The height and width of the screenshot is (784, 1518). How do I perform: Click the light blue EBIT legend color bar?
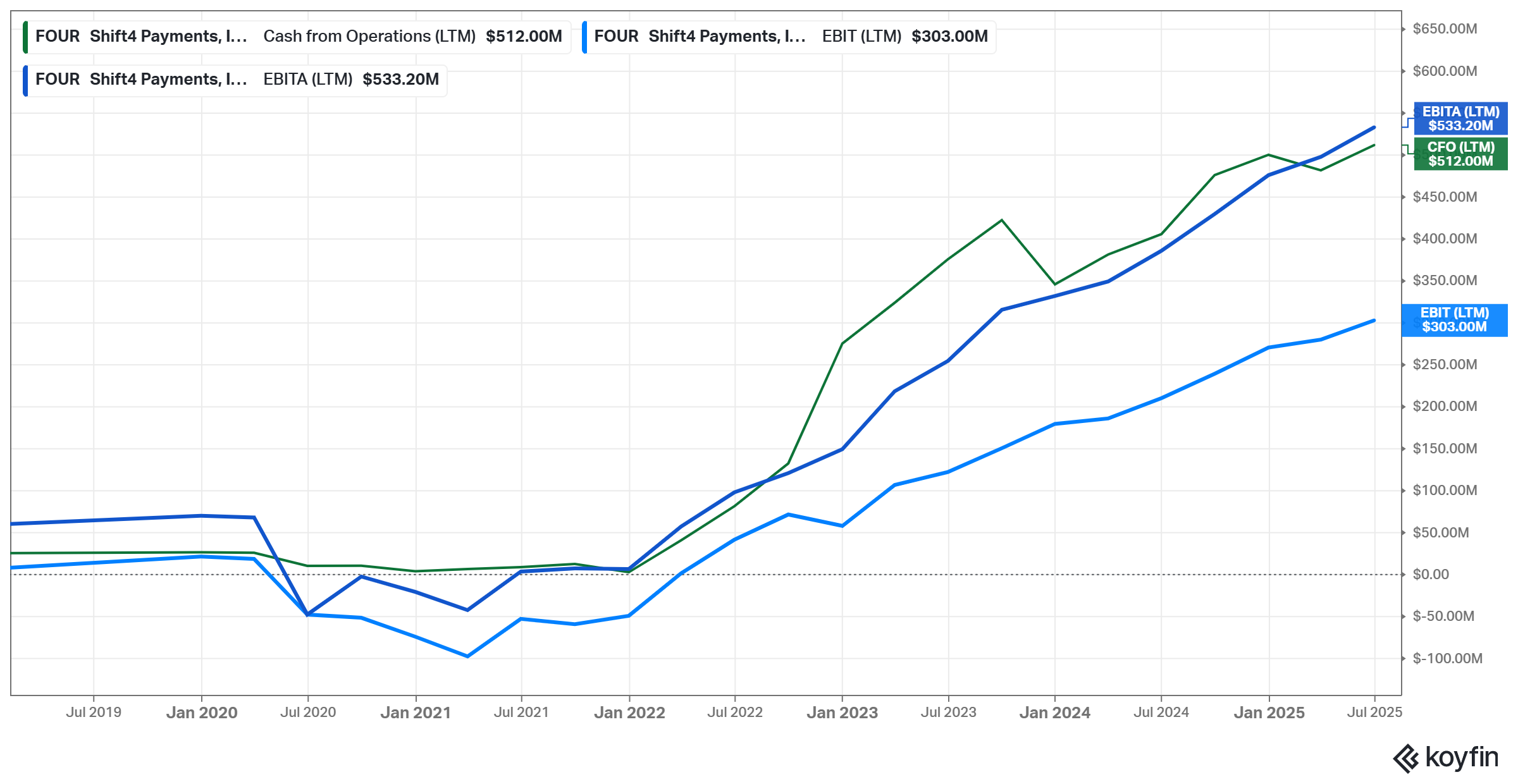[584, 37]
